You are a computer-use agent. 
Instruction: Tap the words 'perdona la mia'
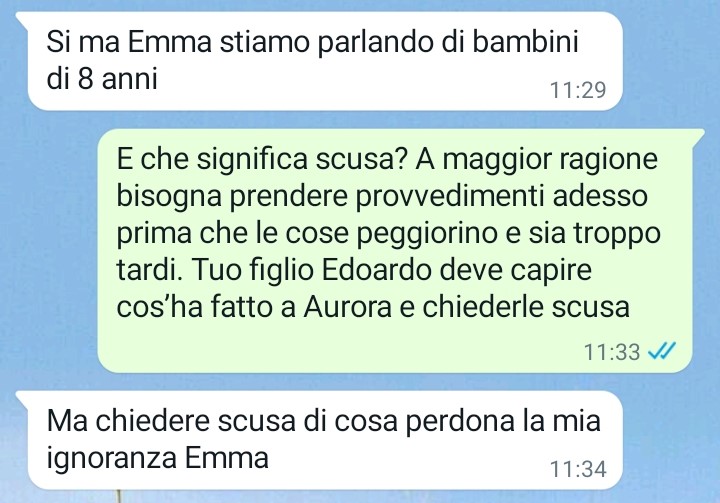click(503, 421)
